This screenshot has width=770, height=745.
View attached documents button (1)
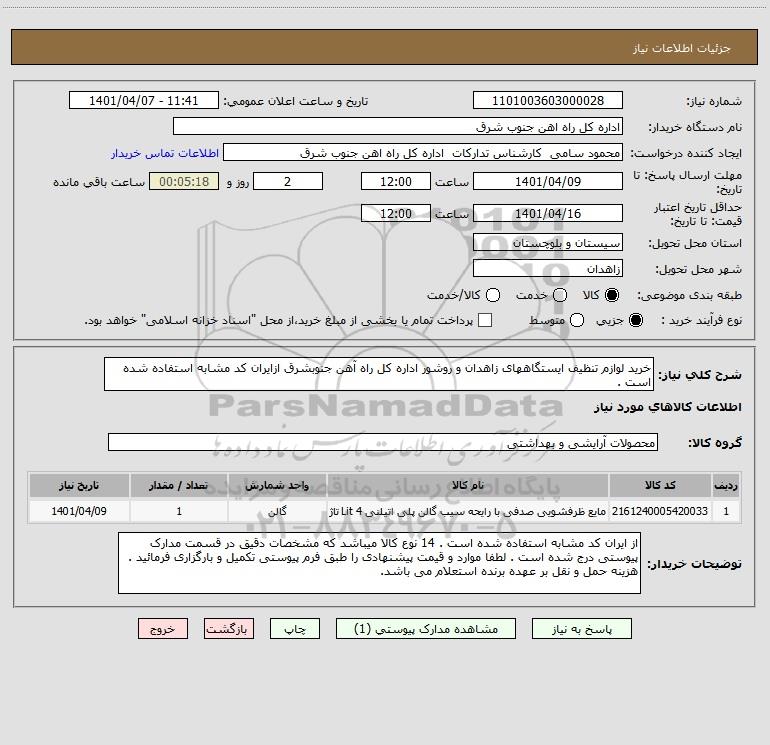[x=425, y=629]
